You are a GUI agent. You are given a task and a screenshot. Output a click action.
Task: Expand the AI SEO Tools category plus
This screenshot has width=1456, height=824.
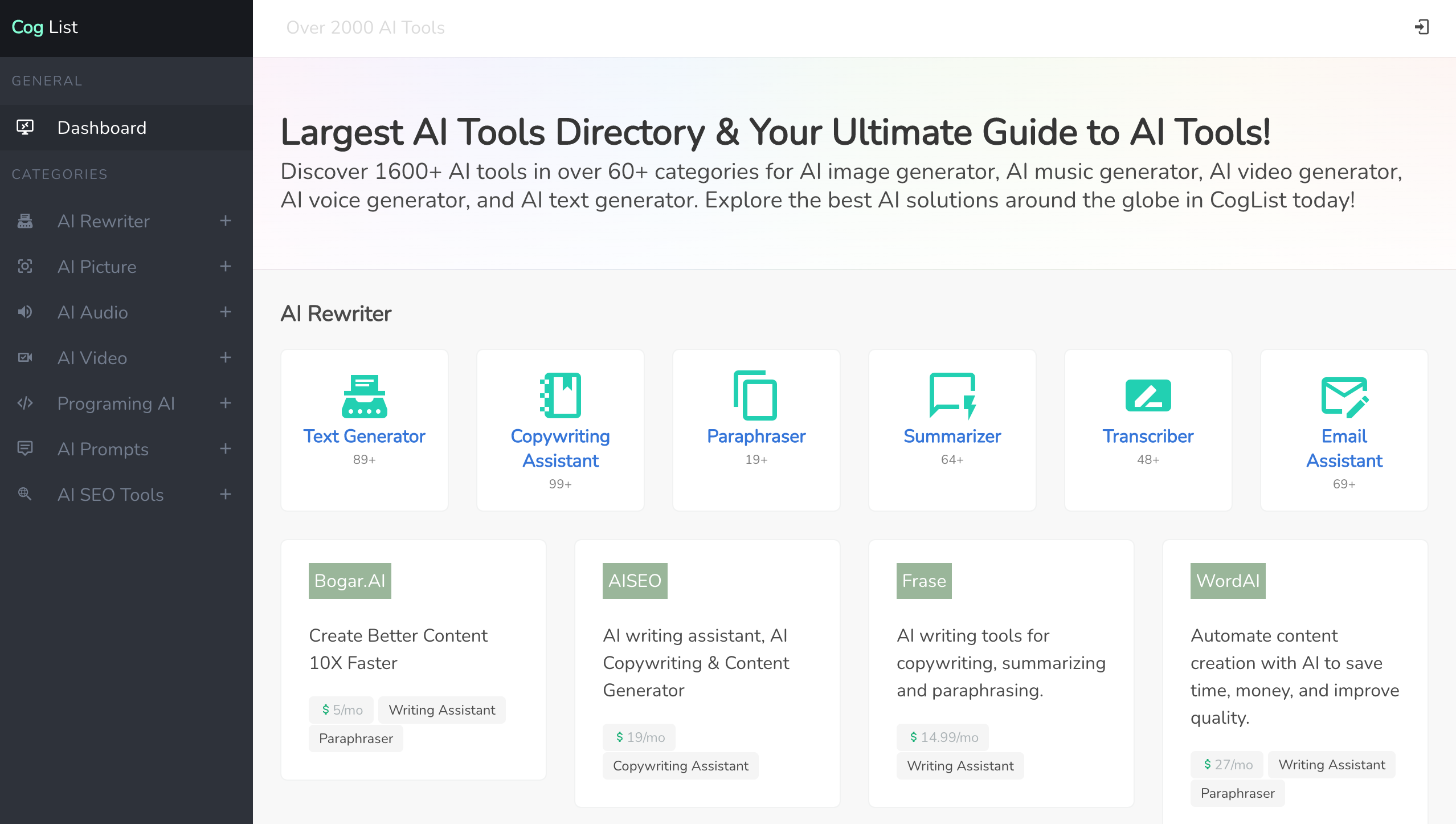226,494
